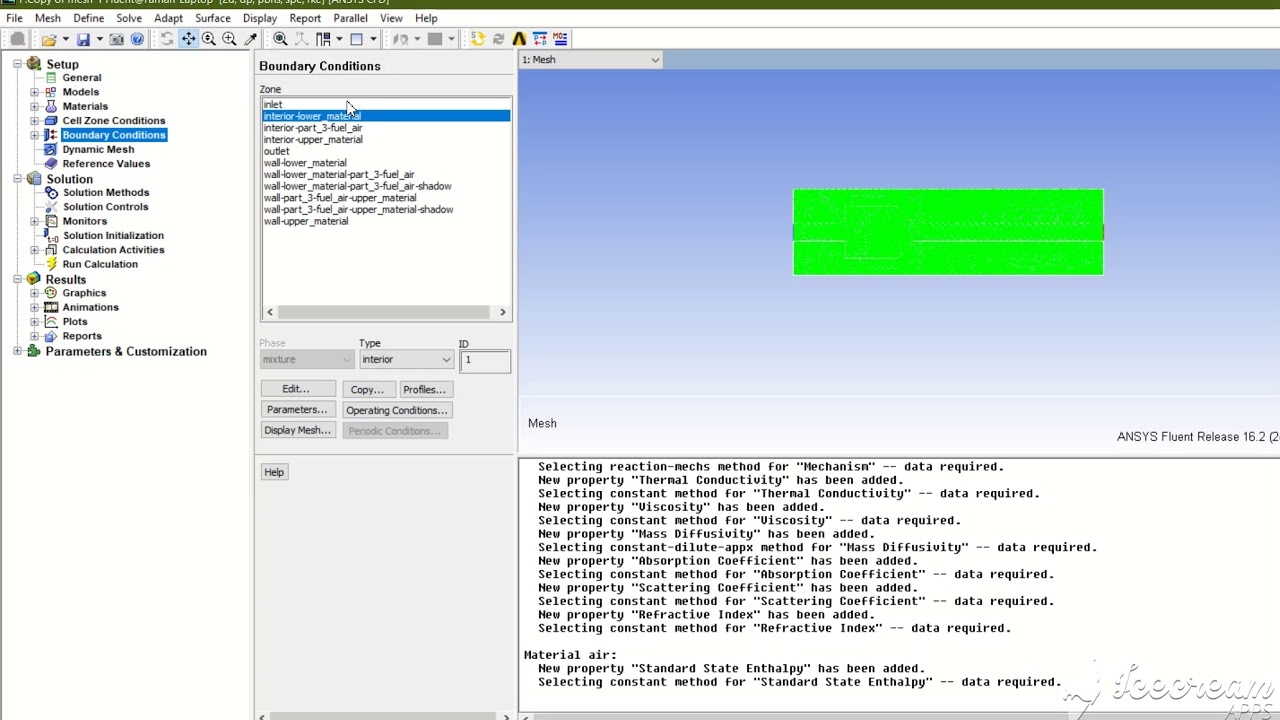Click the open file folder icon
The height and width of the screenshot is (720, 1280).
(x=48, y=39)
